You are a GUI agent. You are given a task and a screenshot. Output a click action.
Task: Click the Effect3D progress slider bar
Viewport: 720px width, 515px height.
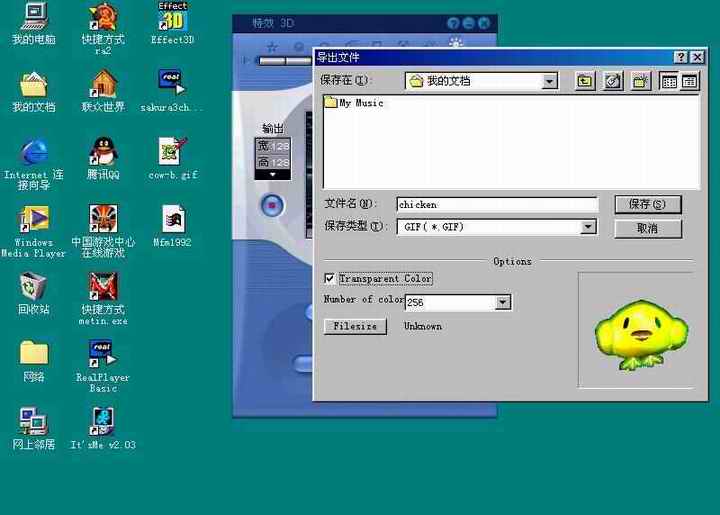point(286,61)
